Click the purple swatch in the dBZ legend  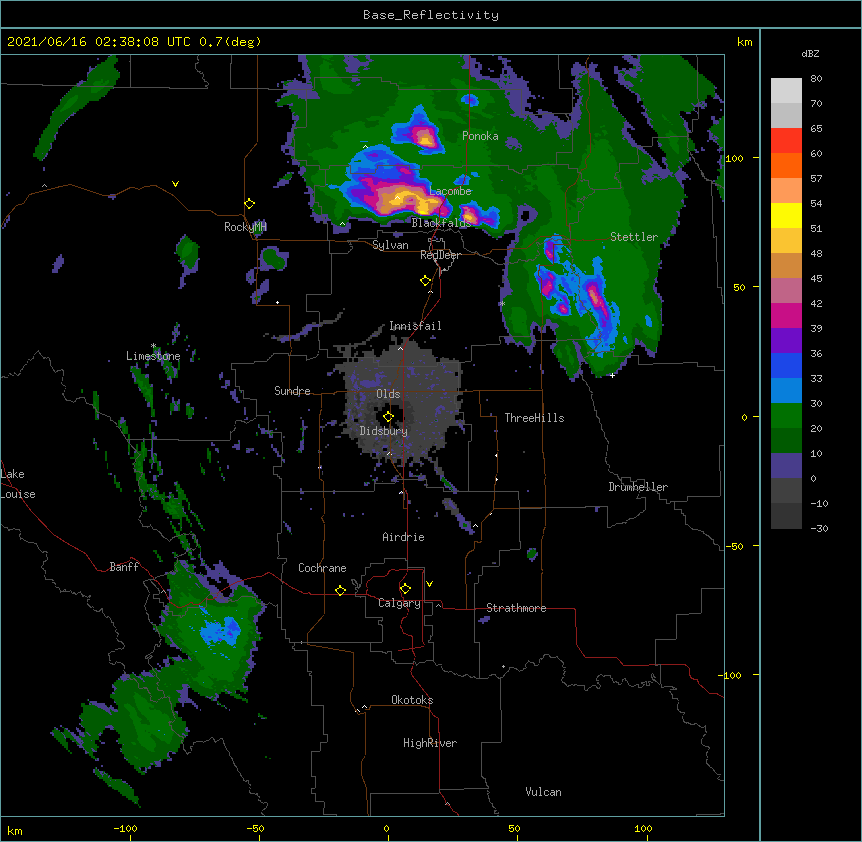[x=786, y=341]
